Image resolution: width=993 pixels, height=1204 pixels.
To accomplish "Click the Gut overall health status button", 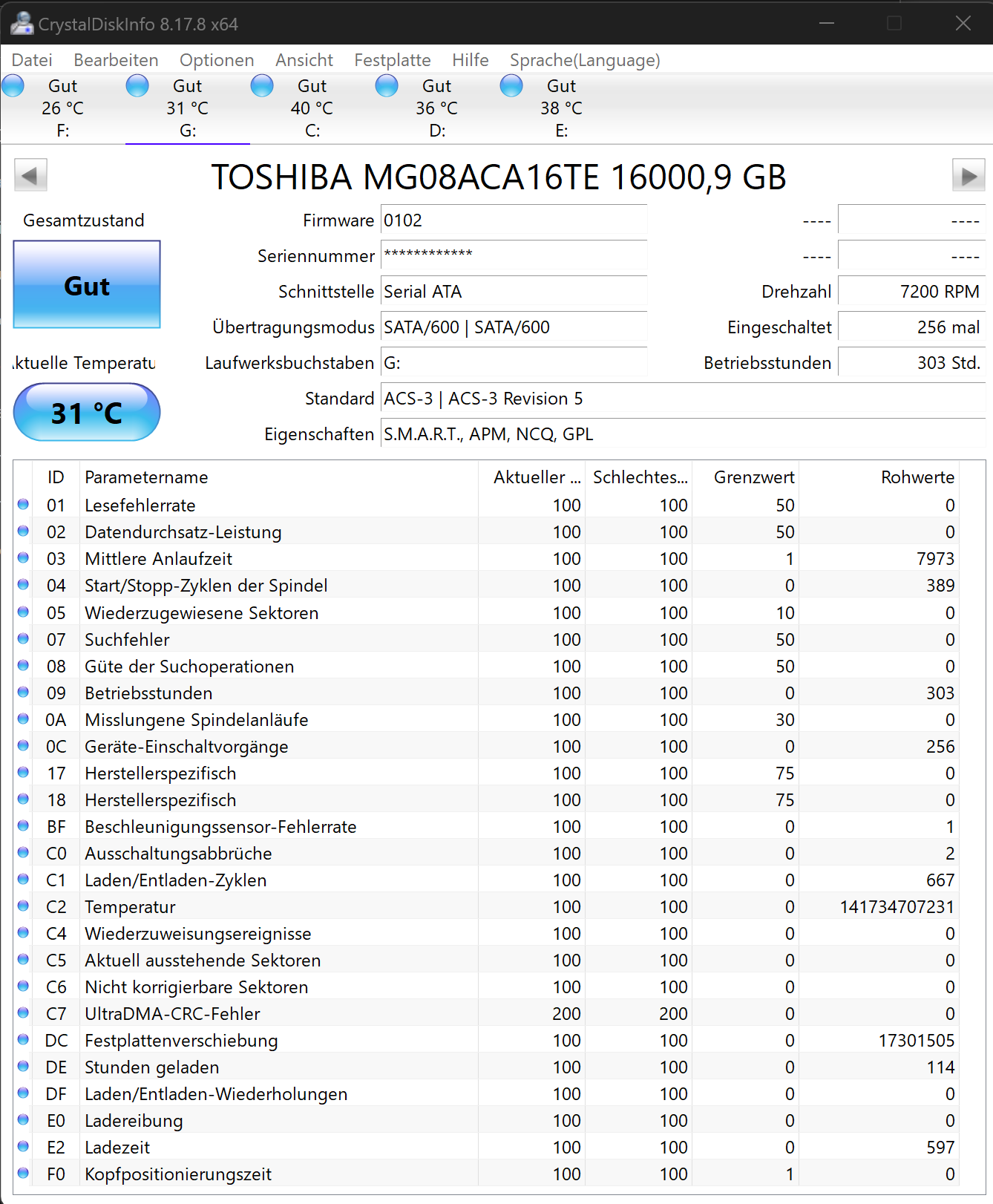I will (x=87, y=284).
